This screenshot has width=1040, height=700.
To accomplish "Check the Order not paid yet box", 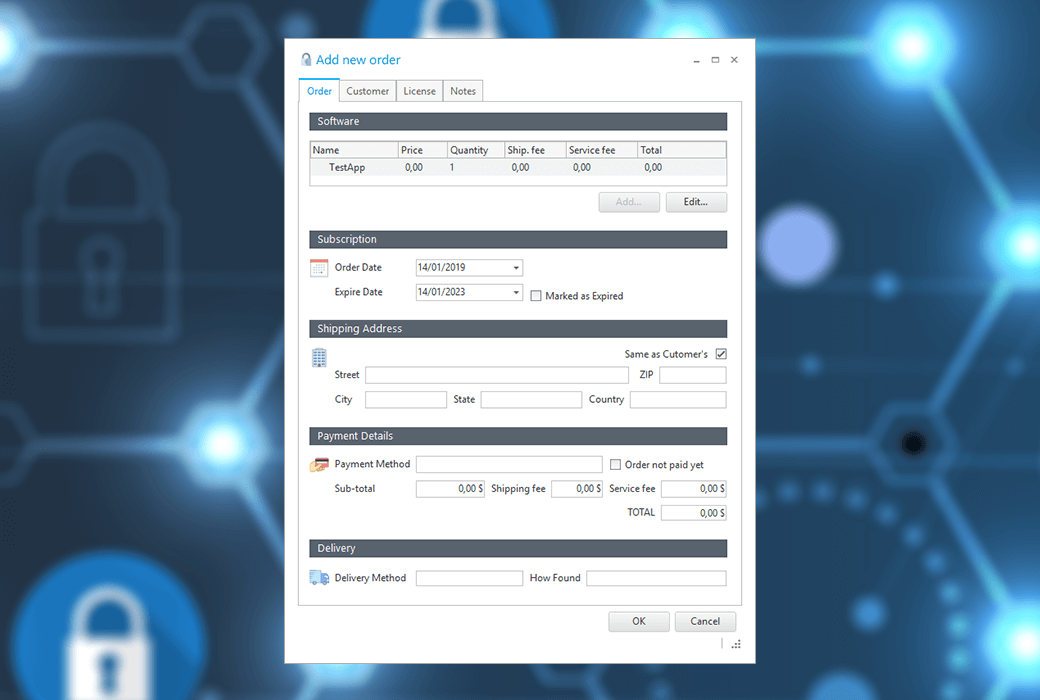I will click(616, 464).
